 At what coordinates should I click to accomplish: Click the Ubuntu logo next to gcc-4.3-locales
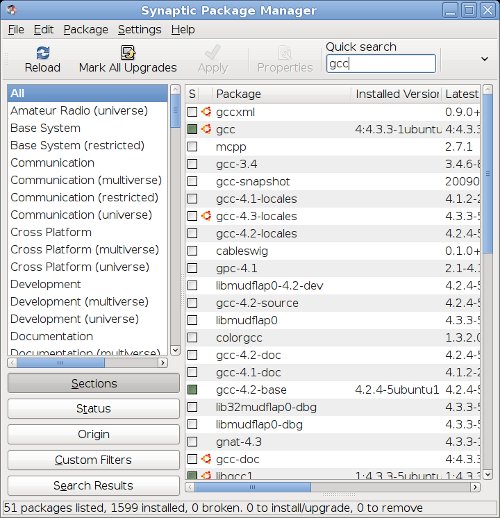tap(206, 216)
